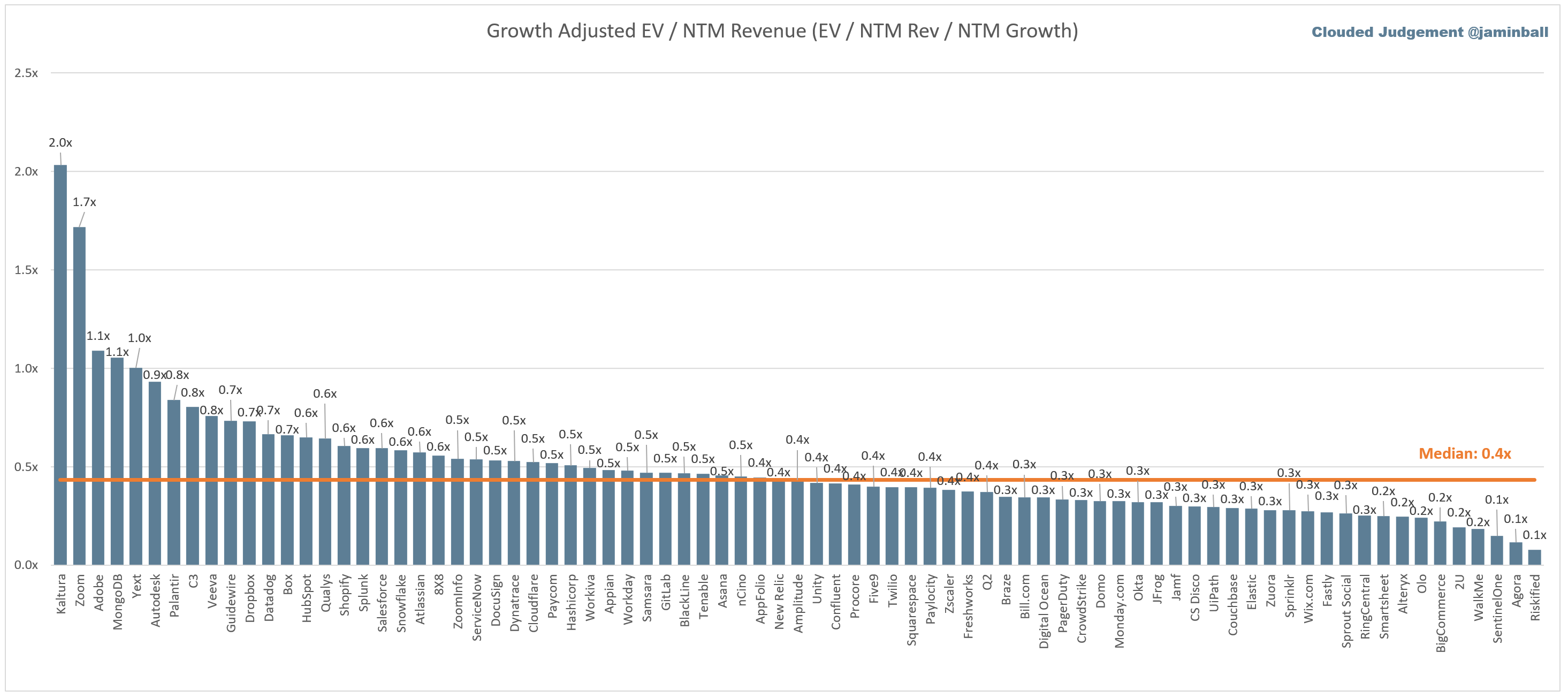This screenshot has height=698, width=1568.
Task: Click the 'Confluent' x-axis label
Action: 835,602
